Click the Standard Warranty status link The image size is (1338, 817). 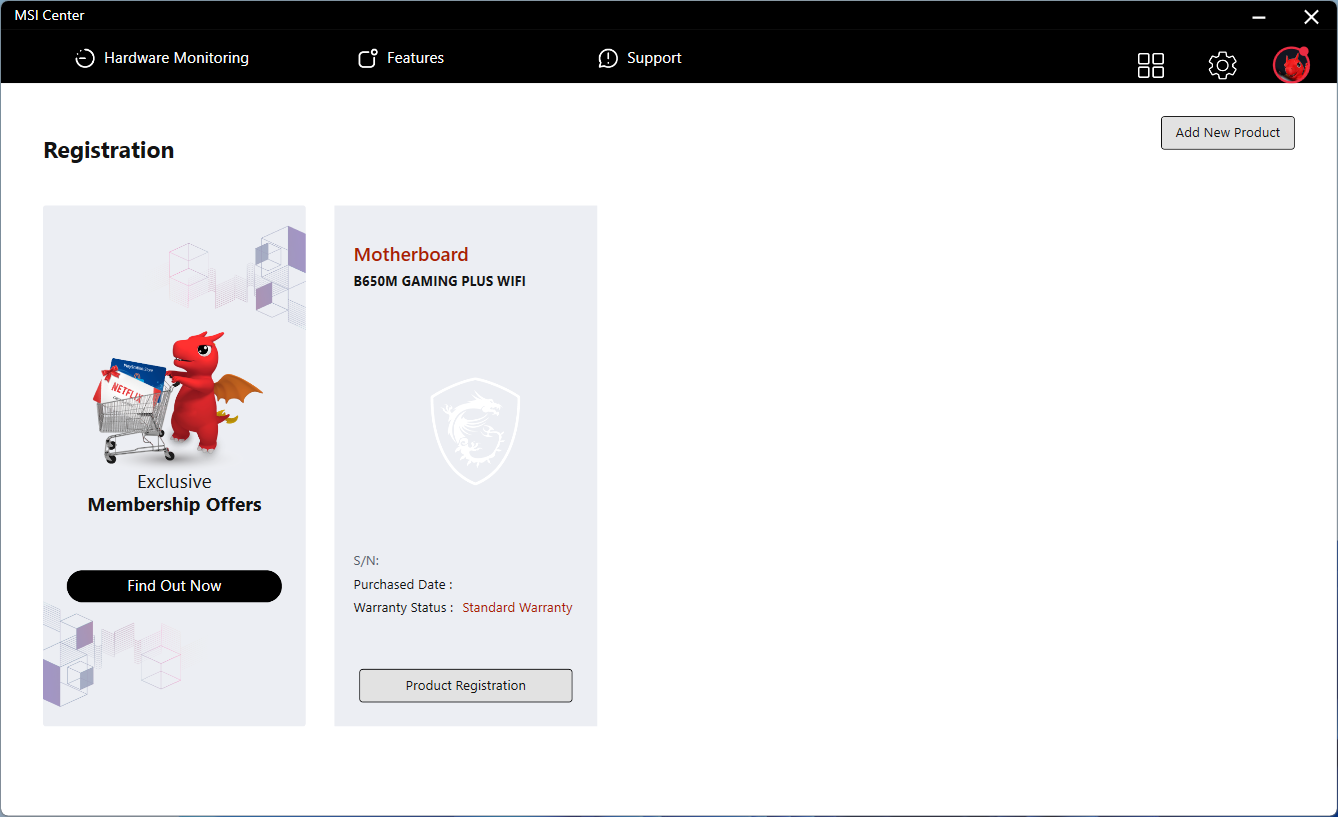(517, 607)
